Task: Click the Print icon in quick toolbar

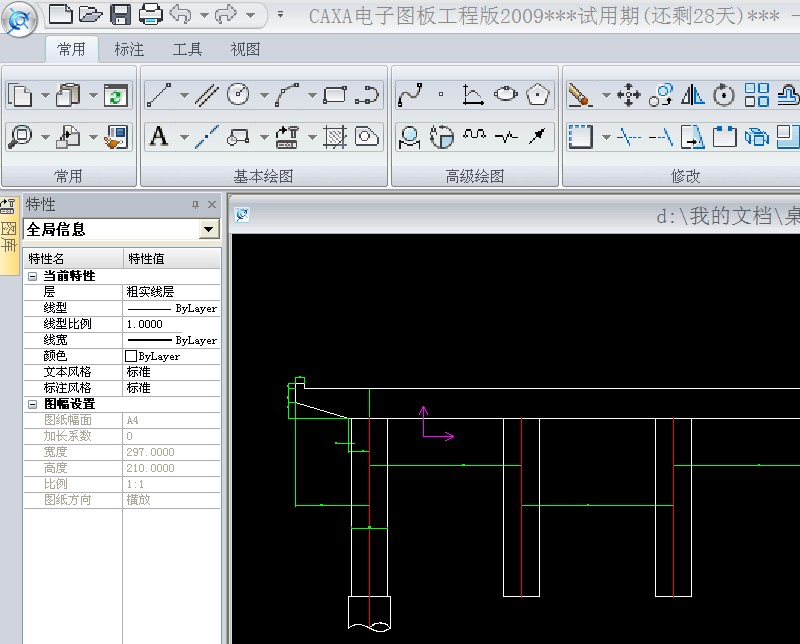Action: pyautogui.click(x=150, y=14)
